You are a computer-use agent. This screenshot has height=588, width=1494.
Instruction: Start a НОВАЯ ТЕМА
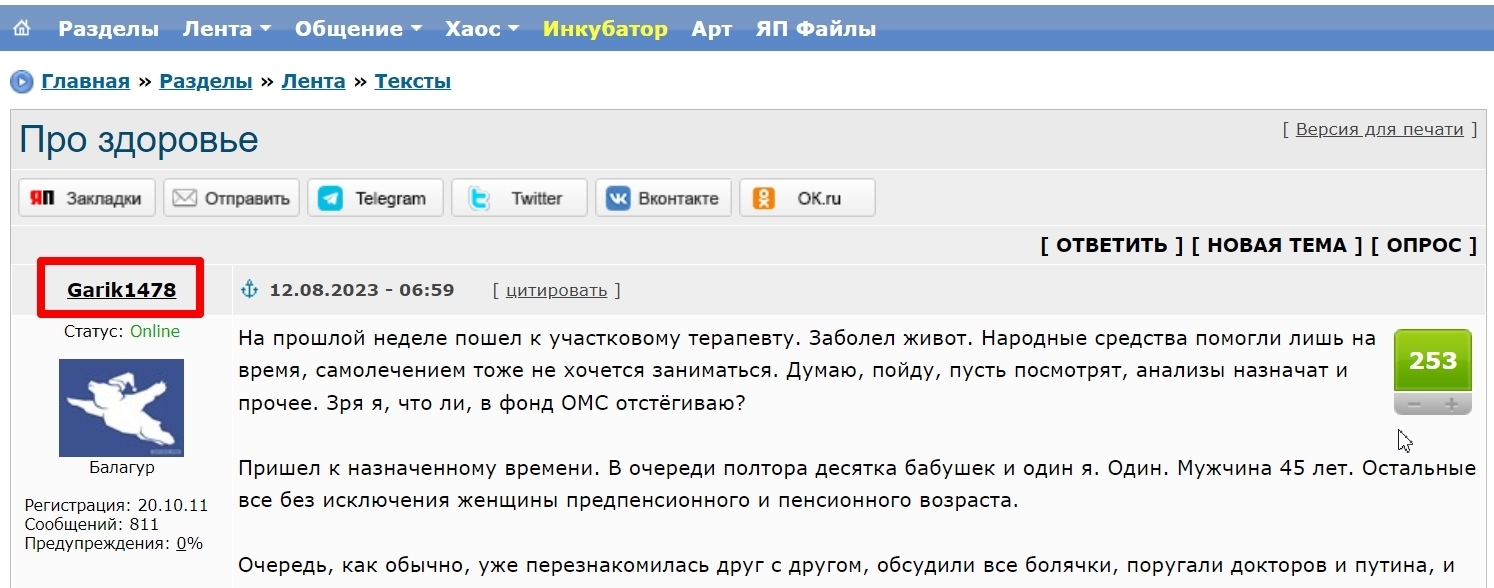(1277, 245)
